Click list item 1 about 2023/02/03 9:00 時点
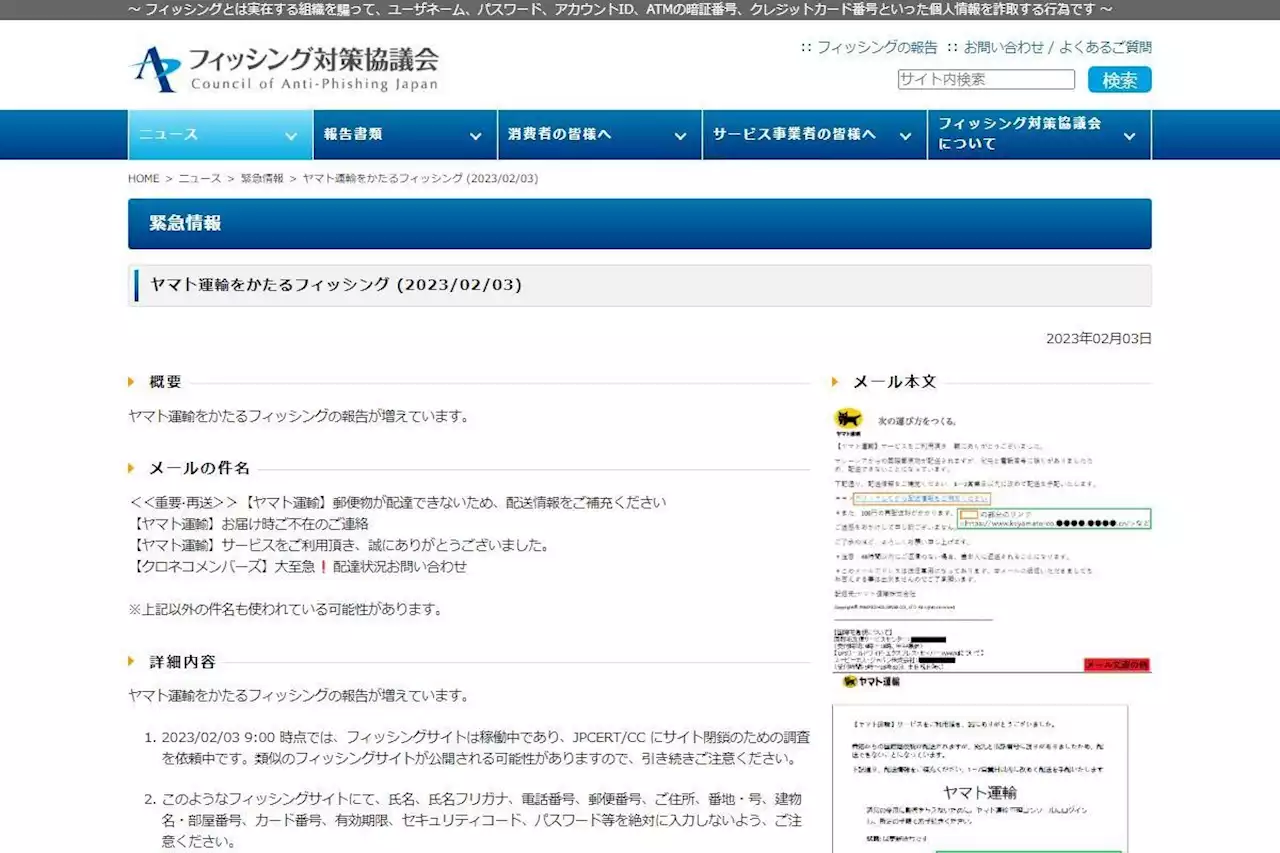This screenshot has height=853, width=1280. 486,747
